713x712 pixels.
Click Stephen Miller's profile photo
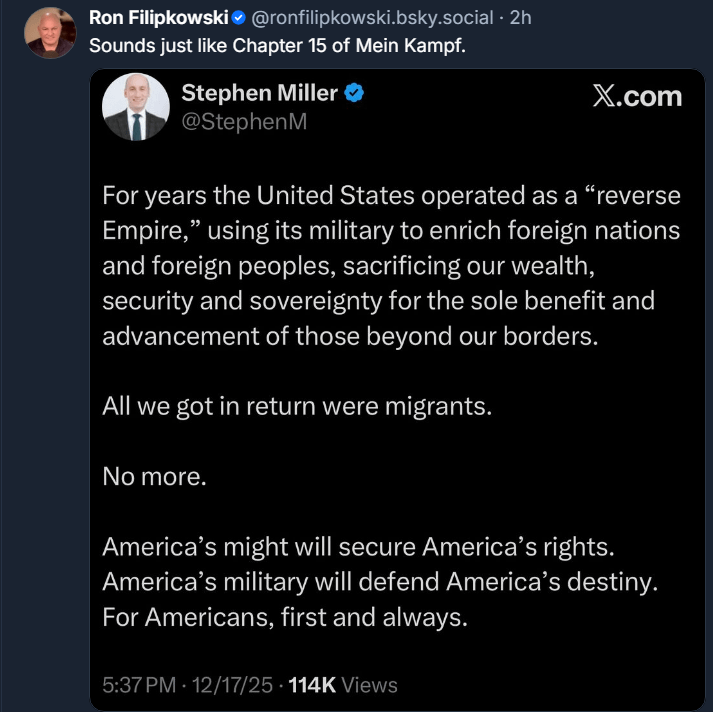point(135,106)
